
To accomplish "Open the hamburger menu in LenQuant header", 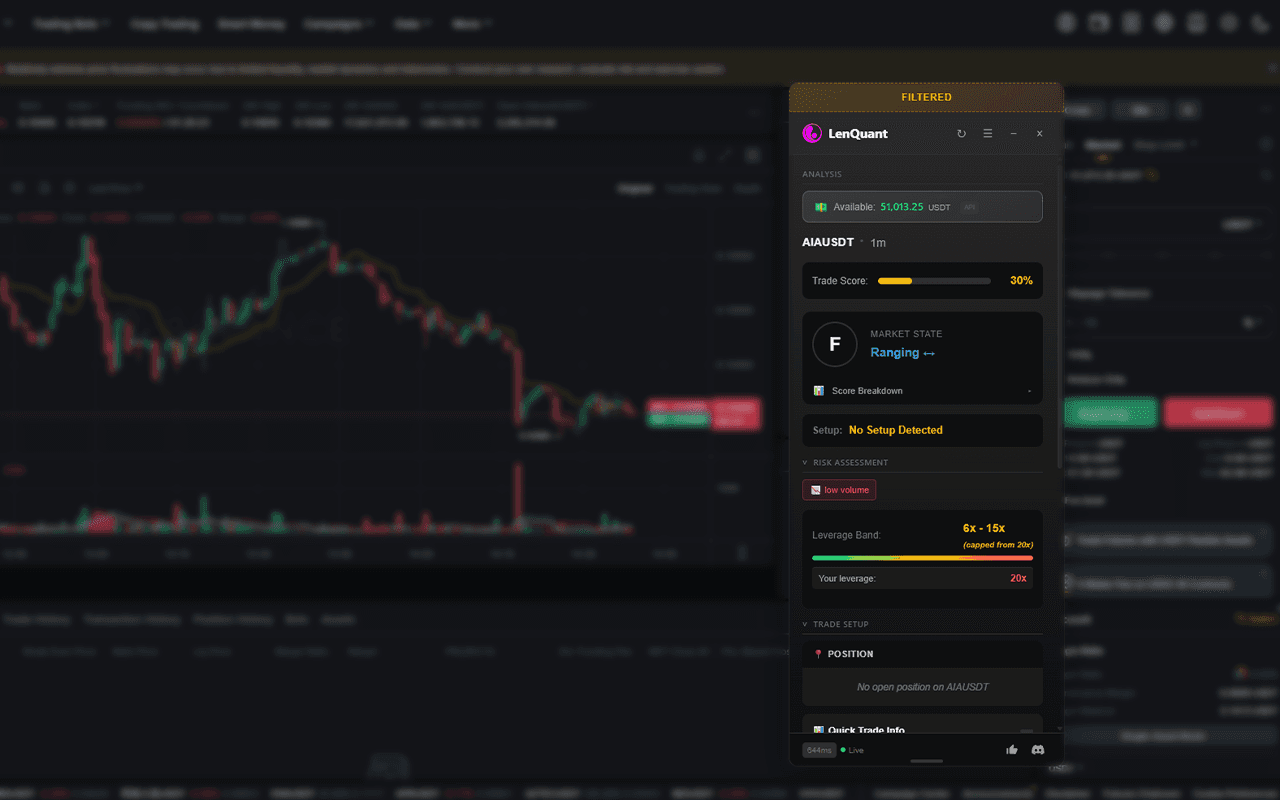I will point(987,133).
